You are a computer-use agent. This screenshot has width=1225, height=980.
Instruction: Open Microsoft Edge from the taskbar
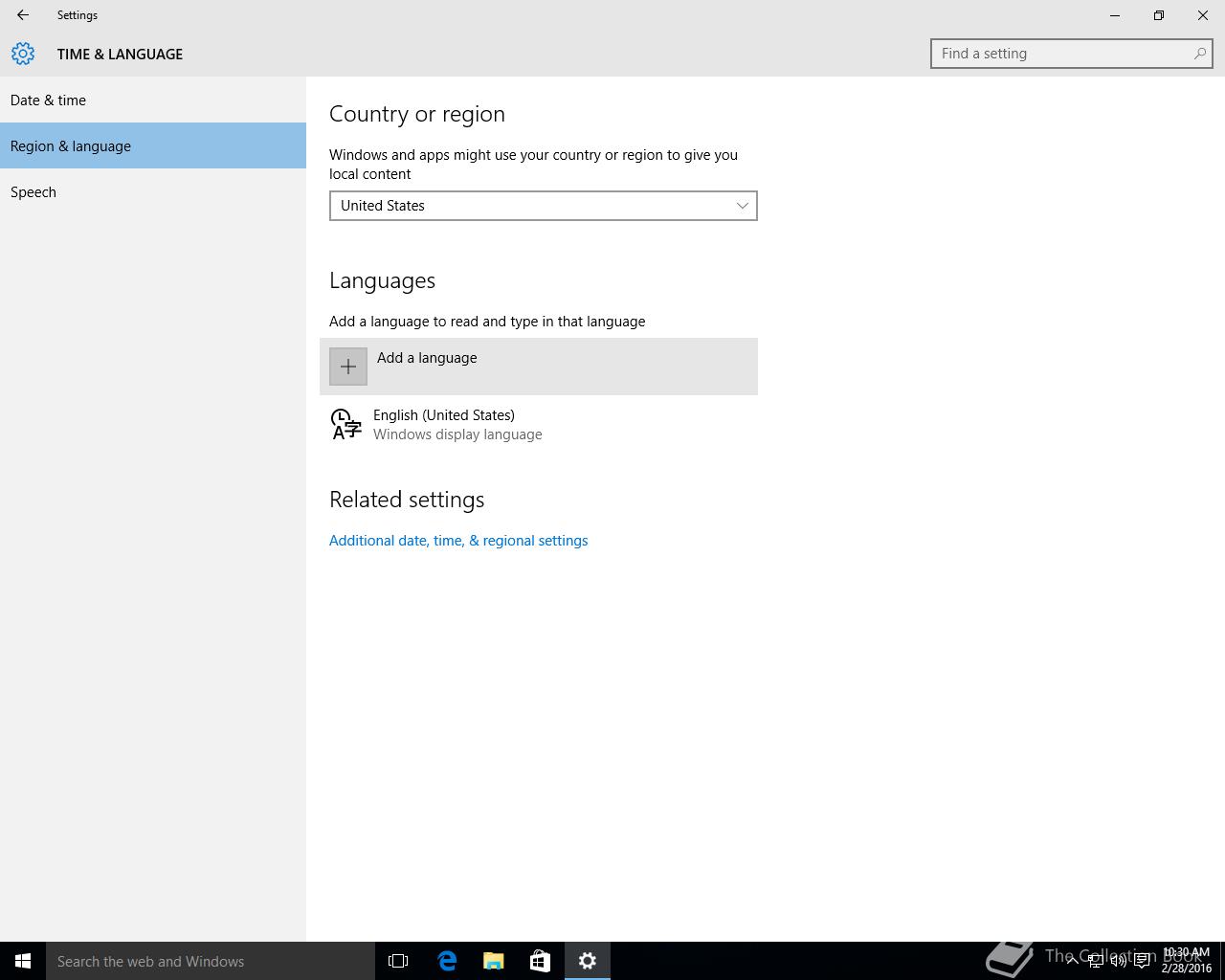[447, 961]
